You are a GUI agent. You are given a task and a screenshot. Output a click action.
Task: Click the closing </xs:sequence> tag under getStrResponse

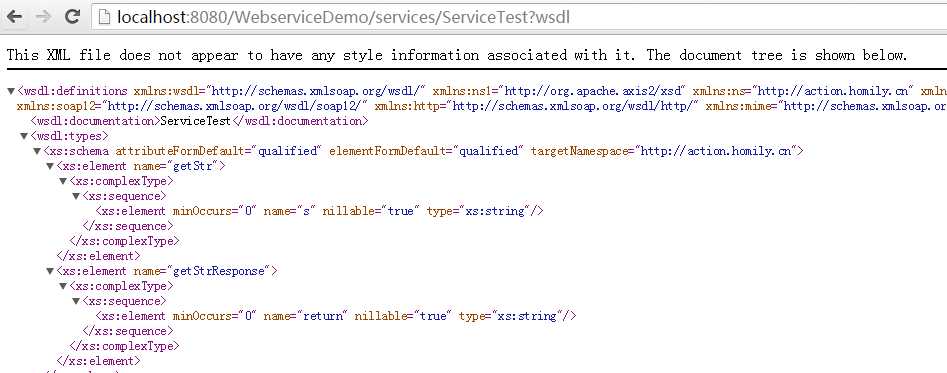click(127, 331)
